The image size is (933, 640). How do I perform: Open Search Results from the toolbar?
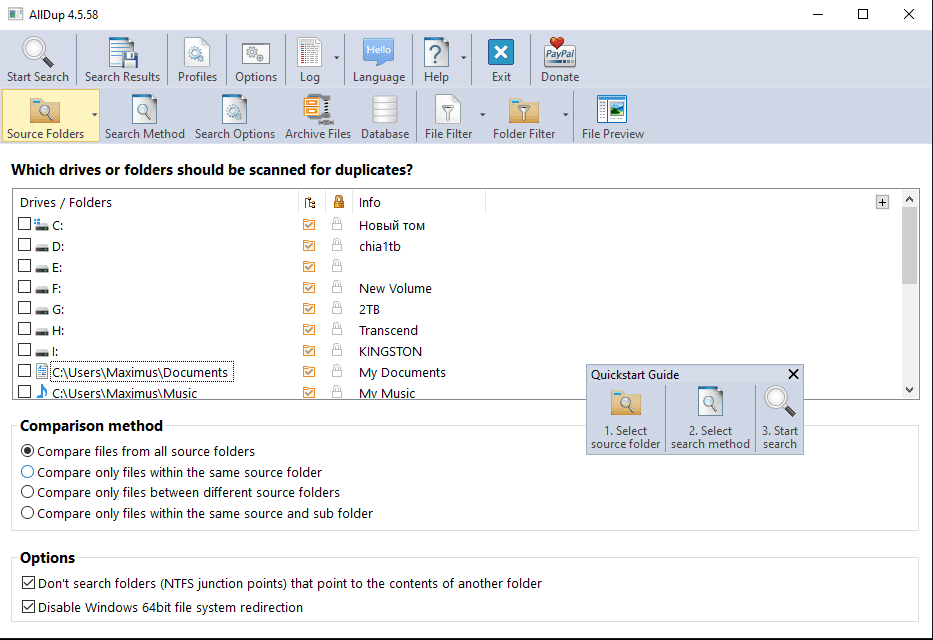pos(122,59)
